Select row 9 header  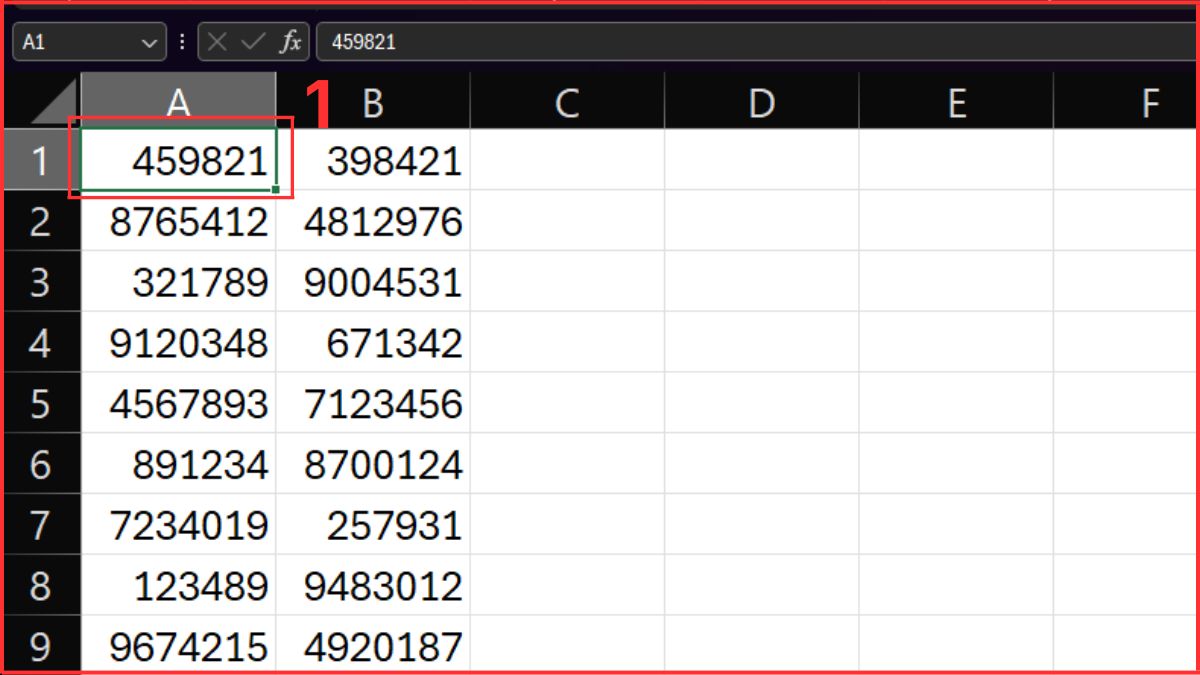click(x=42, y=645)
